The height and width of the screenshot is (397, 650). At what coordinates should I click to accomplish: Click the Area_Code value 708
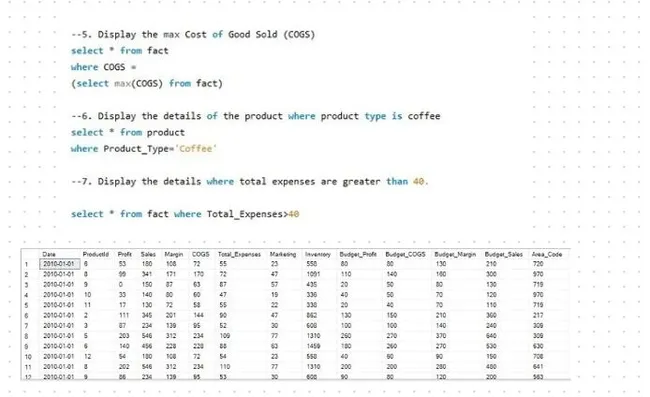pos(538,356)
